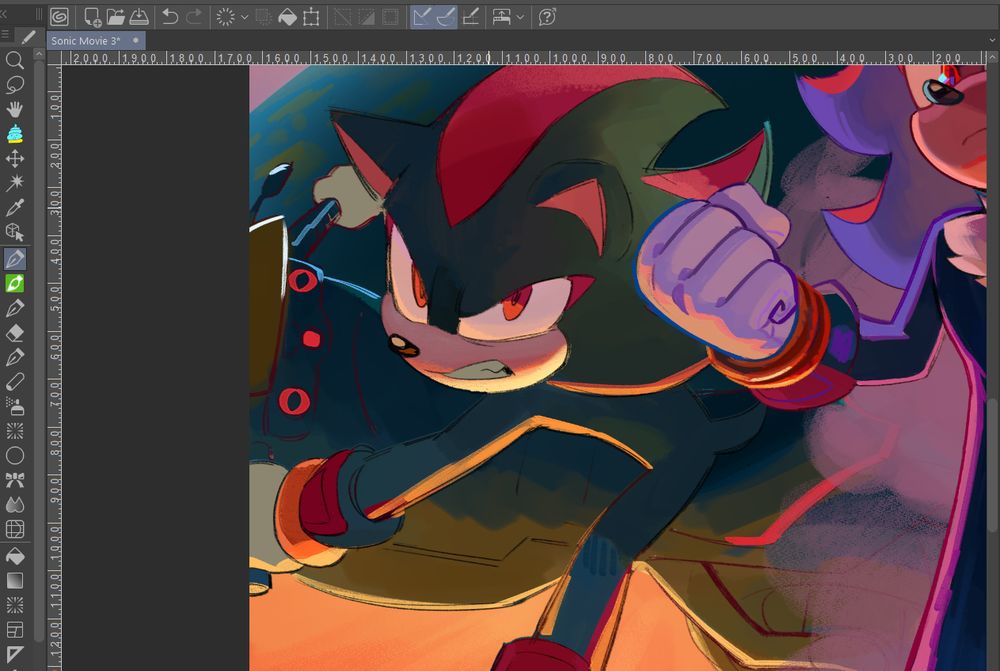Click Clear Outside Selection icon
Screen dimensions: 1000x671
263,17
